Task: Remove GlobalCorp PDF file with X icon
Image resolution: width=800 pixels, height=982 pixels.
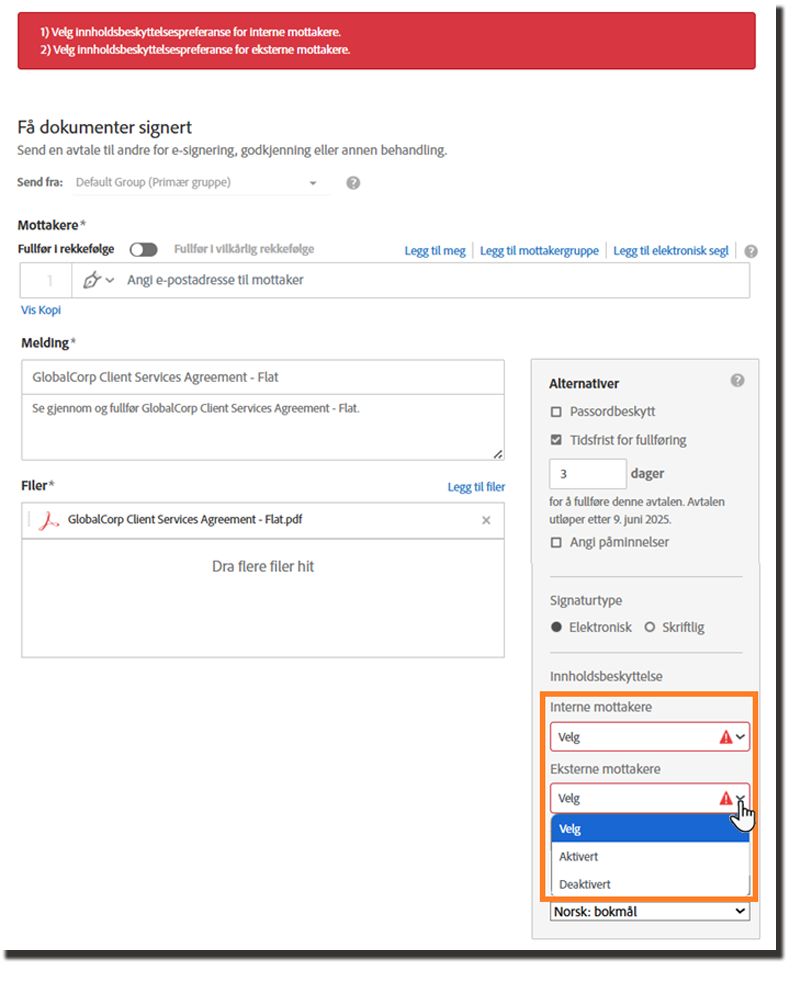Action: pyautogui.click(x=486, y=520)
